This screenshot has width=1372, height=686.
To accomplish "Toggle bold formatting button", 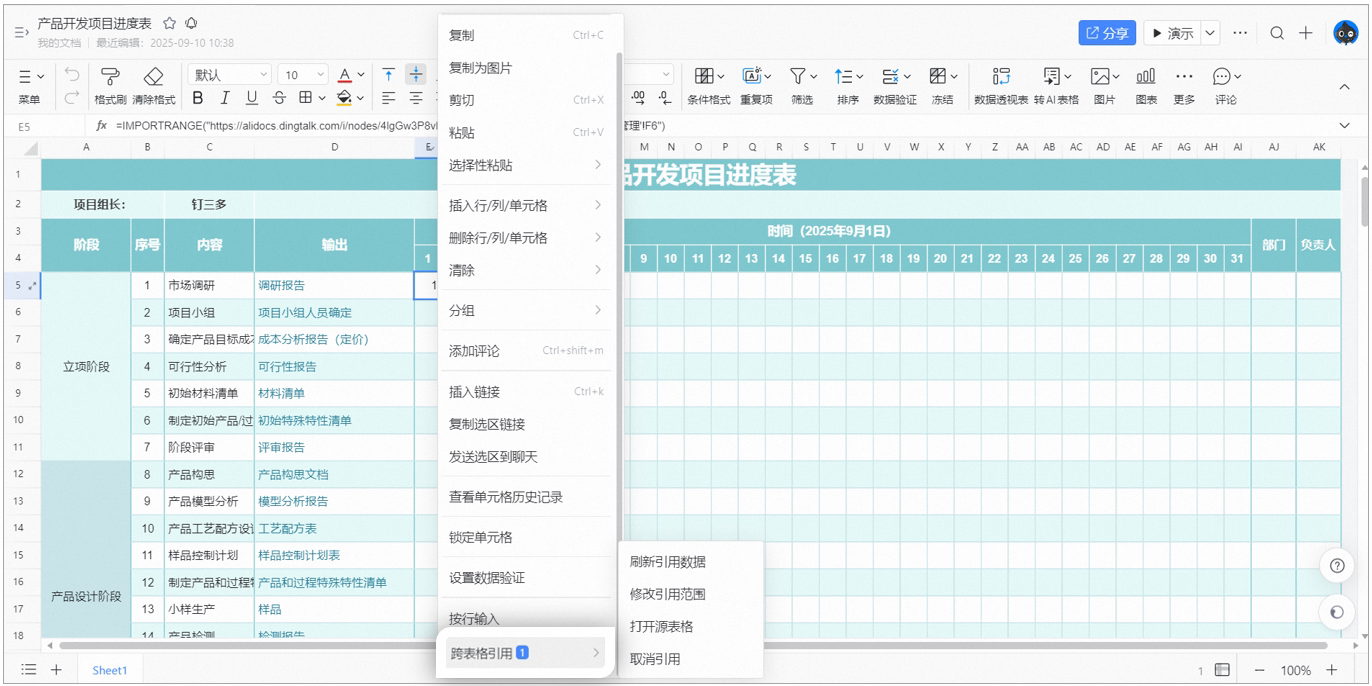I will [197, 98].
